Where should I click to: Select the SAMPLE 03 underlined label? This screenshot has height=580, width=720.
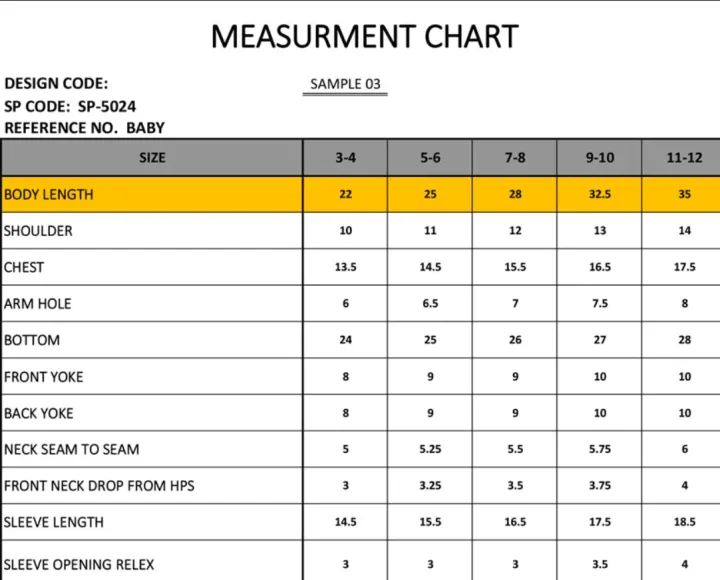[x=345, y=84]
